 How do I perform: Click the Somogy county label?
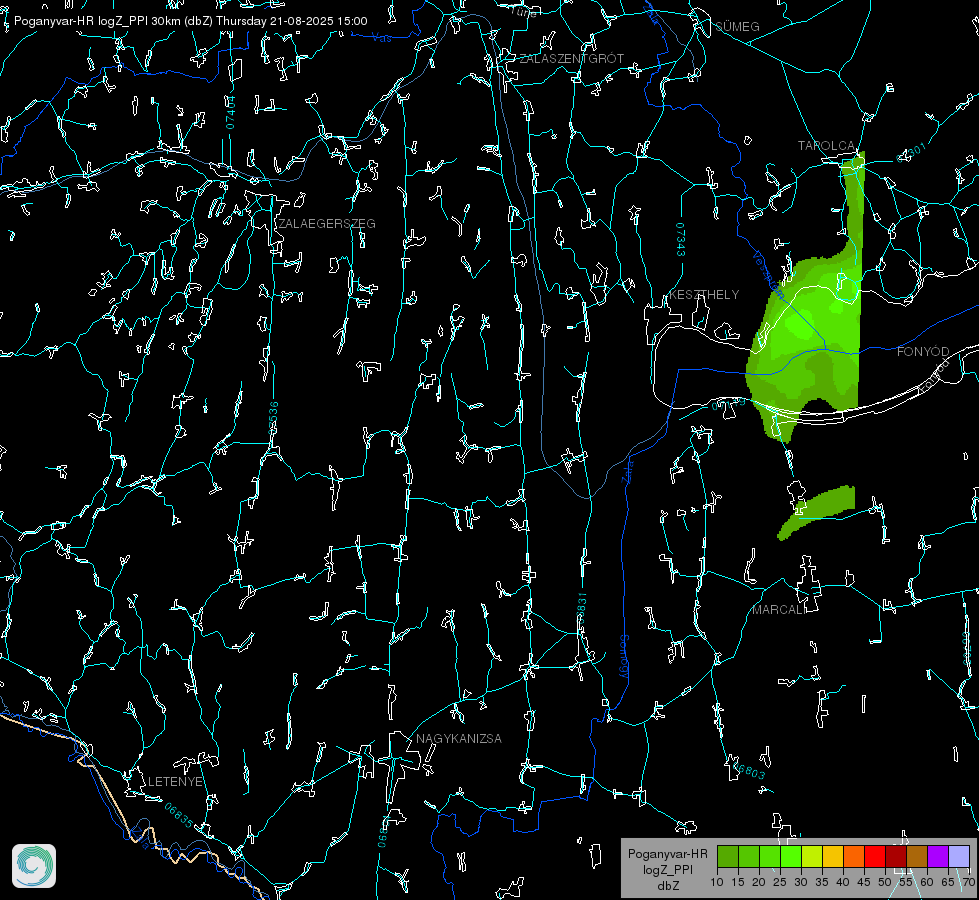[x=624, y=657]
